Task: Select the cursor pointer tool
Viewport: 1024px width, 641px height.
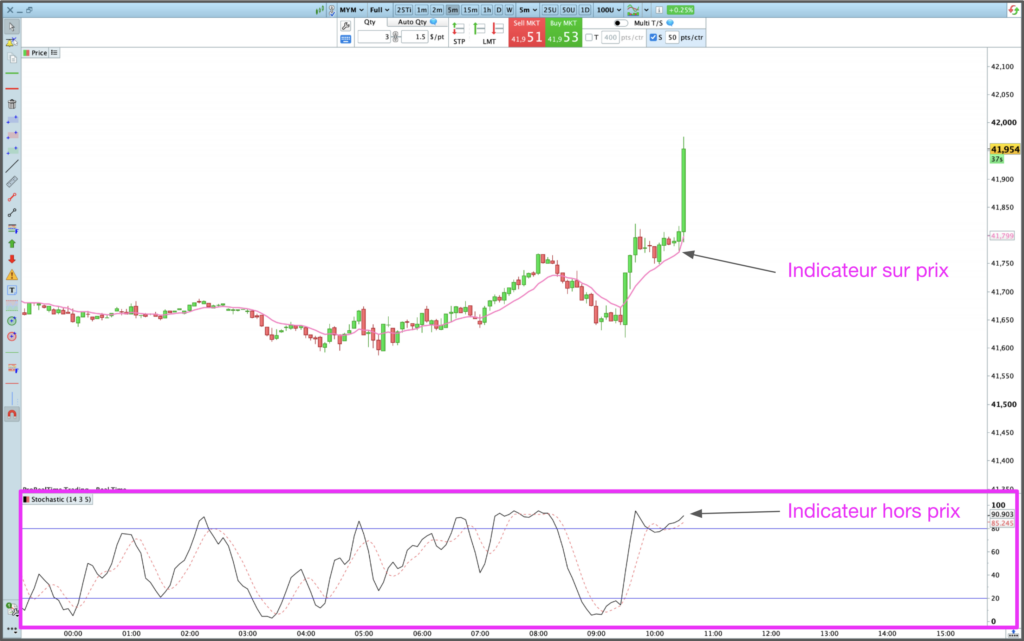Action: point(11,27)
